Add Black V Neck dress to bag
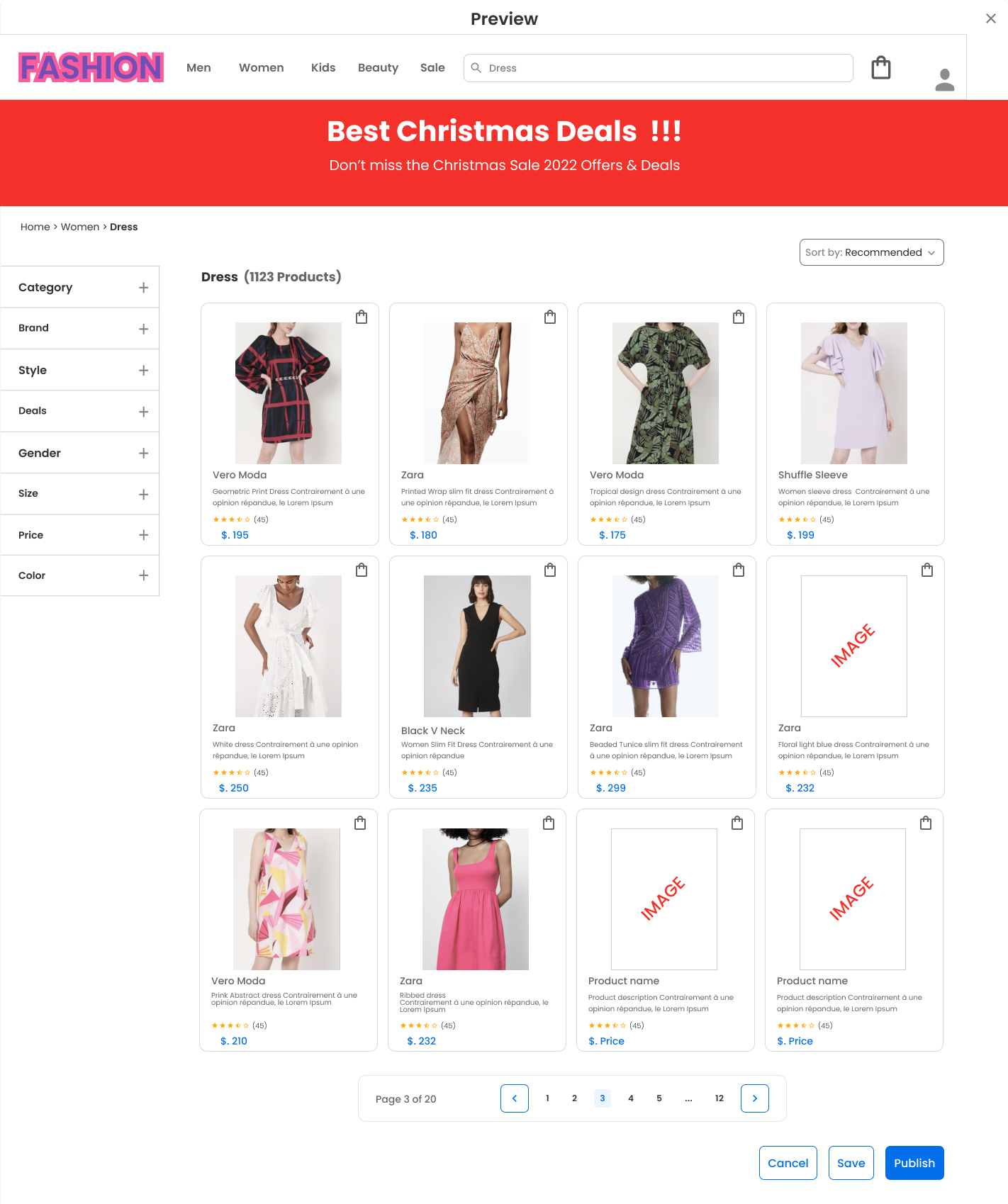 pyautogui.click(x=550, y=570)
